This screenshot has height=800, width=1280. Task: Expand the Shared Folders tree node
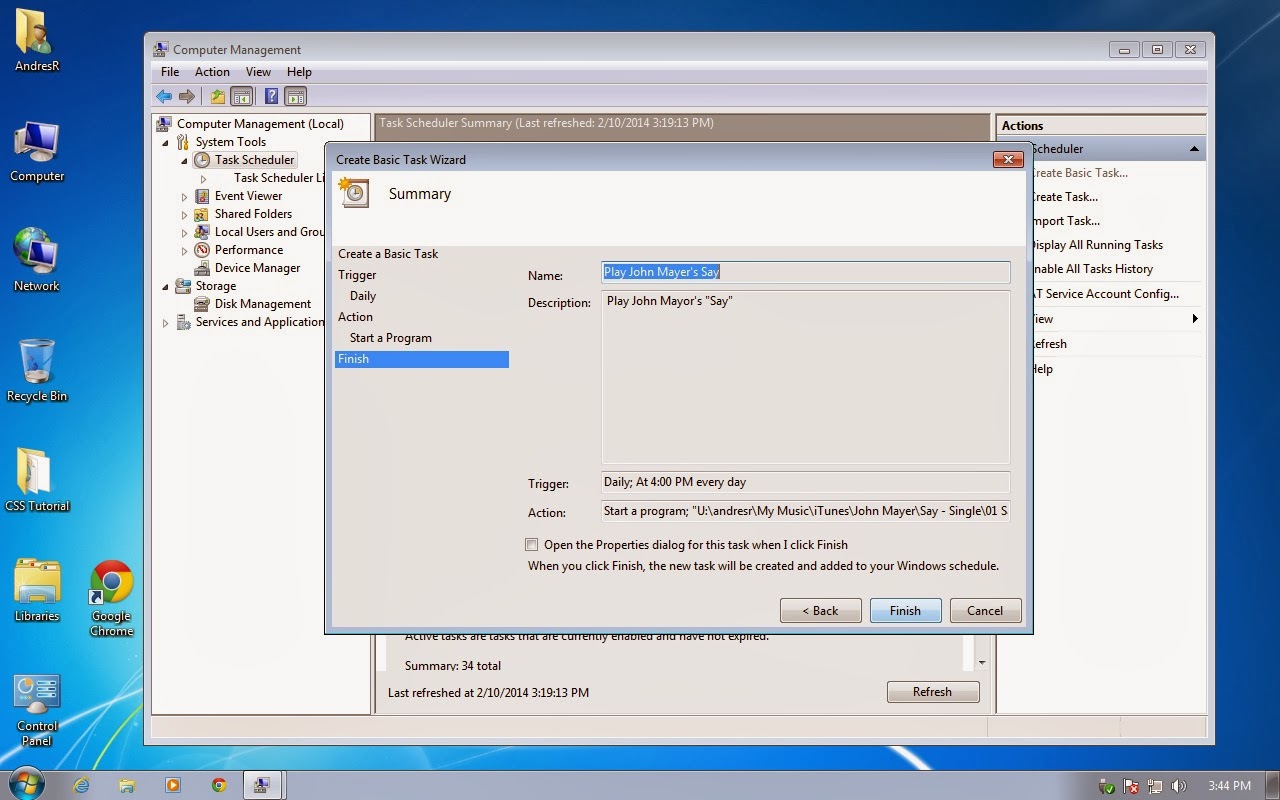pyautogui.click(x=185, y=215)
